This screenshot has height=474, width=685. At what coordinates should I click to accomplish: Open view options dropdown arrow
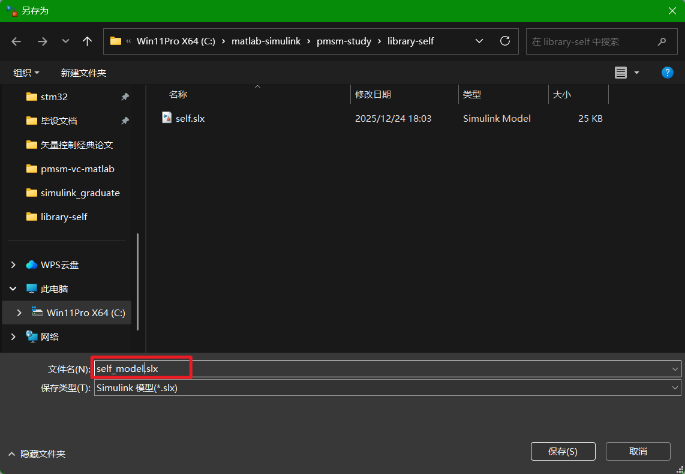coord(637,73)
